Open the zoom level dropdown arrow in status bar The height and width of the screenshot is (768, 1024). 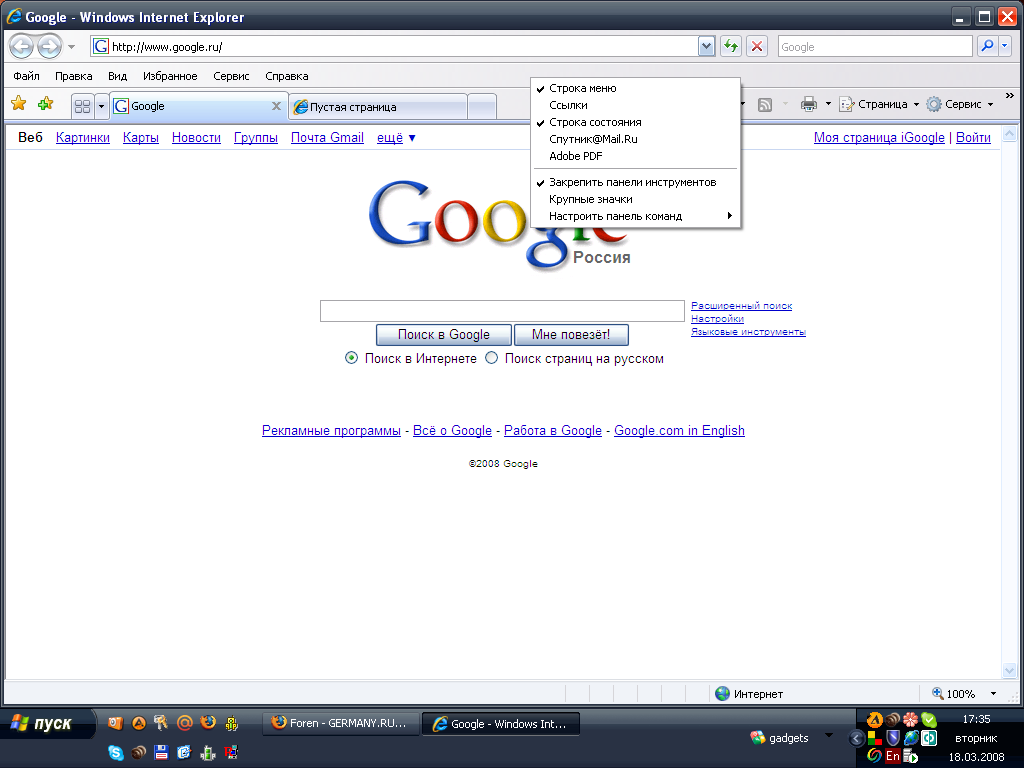point(993,694)
